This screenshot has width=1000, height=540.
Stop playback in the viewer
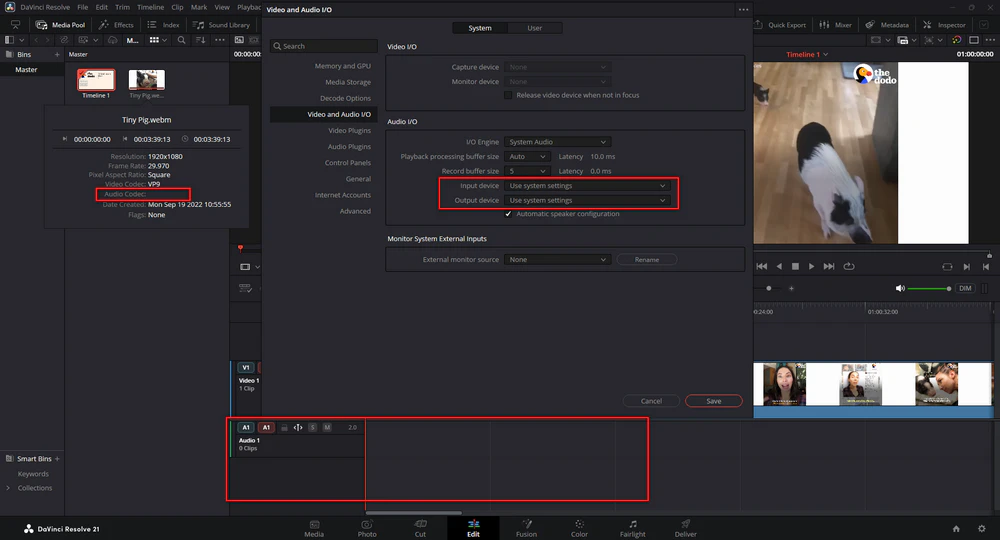click(795, 266)
